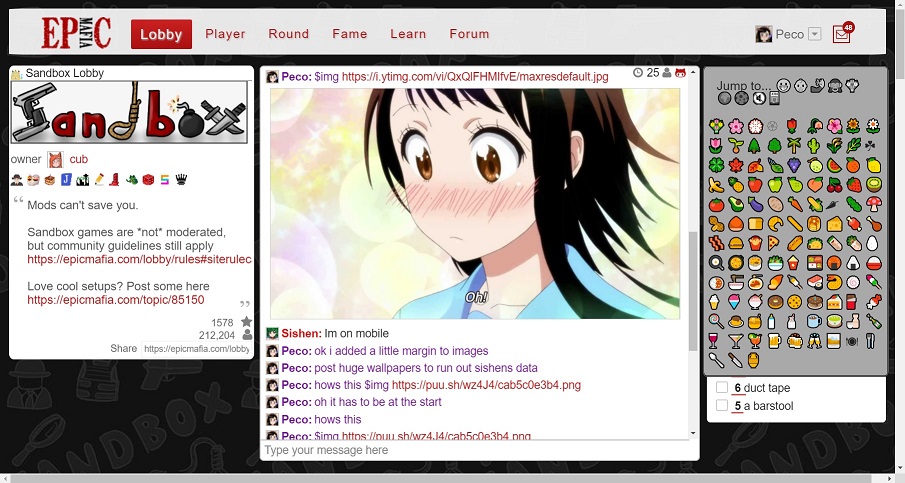Insert the taco emoji
The height and width of the screenshot is (483, 905).
[x=815, y=243]
